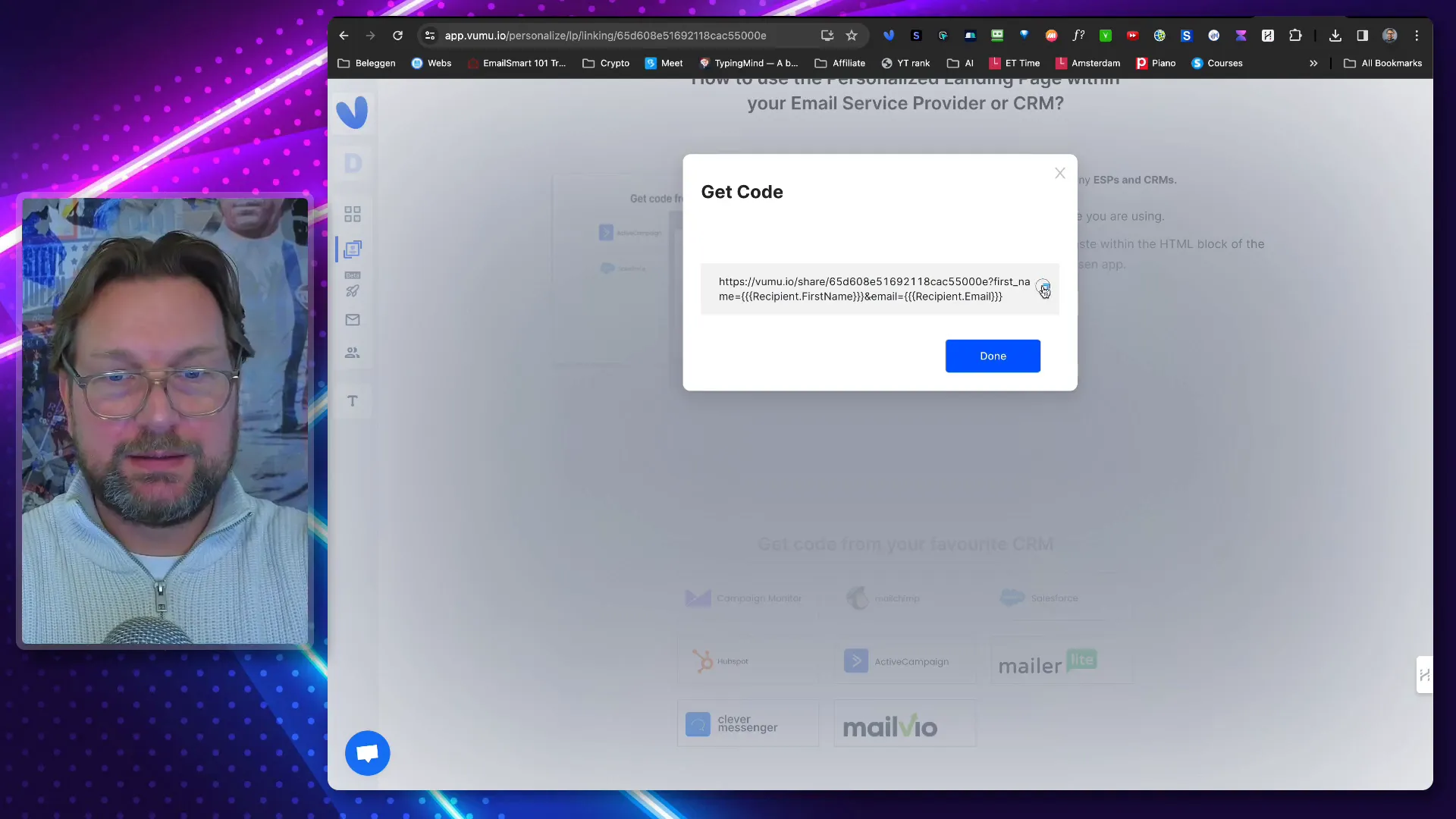Open the globe extension icon
The width and height of the screenshot is (1456, 819).
pos(1159,36)
